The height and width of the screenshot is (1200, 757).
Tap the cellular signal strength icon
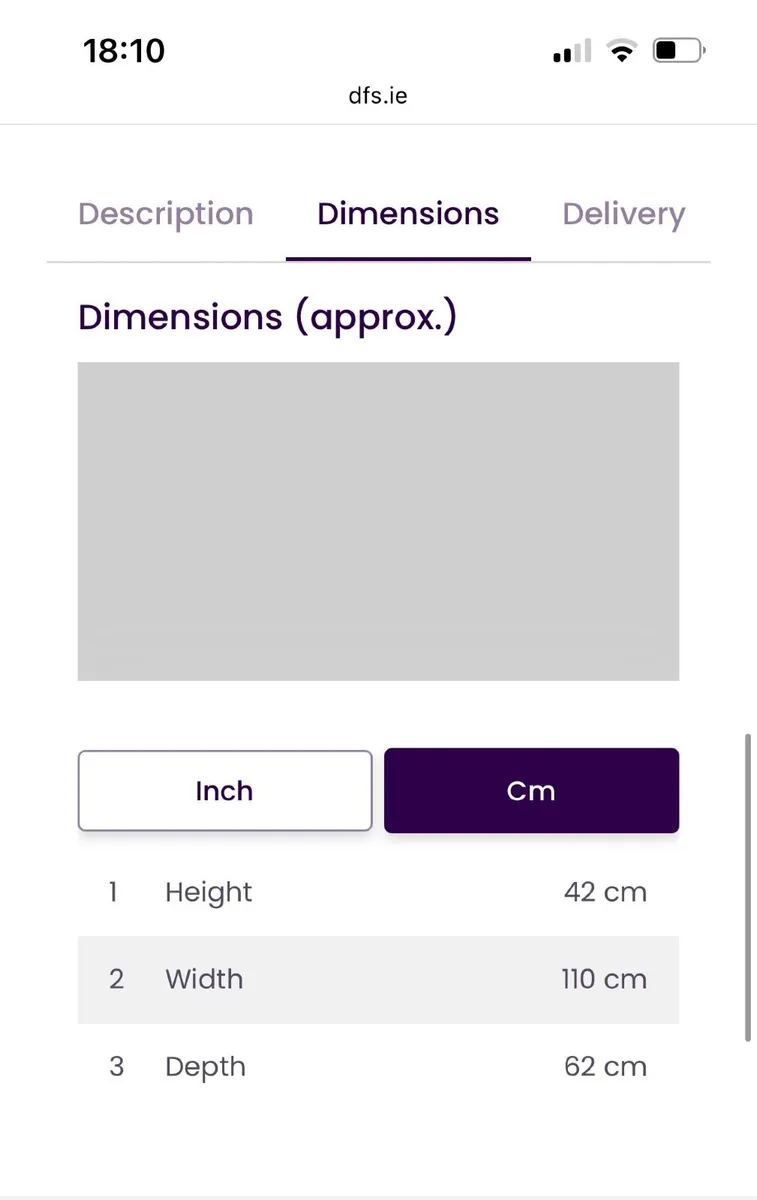572,51
